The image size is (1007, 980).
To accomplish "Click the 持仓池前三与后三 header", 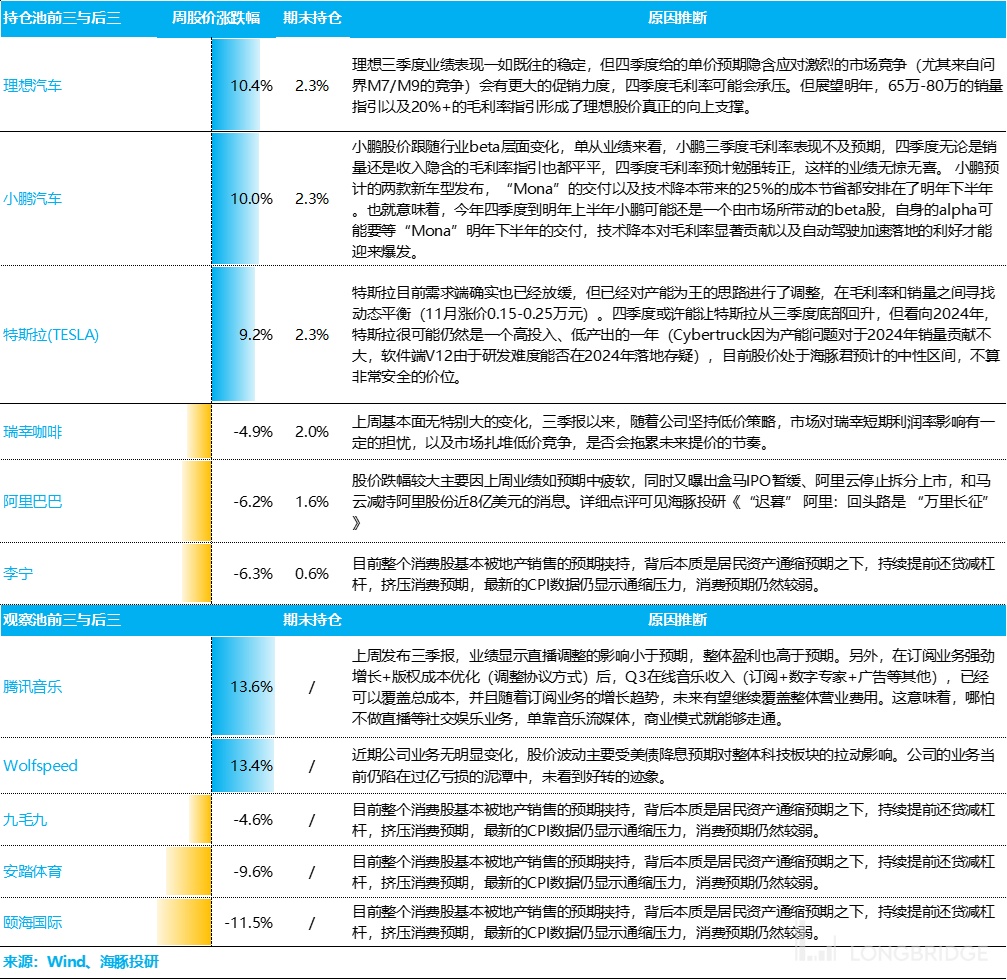I will [x=62, y=17].
